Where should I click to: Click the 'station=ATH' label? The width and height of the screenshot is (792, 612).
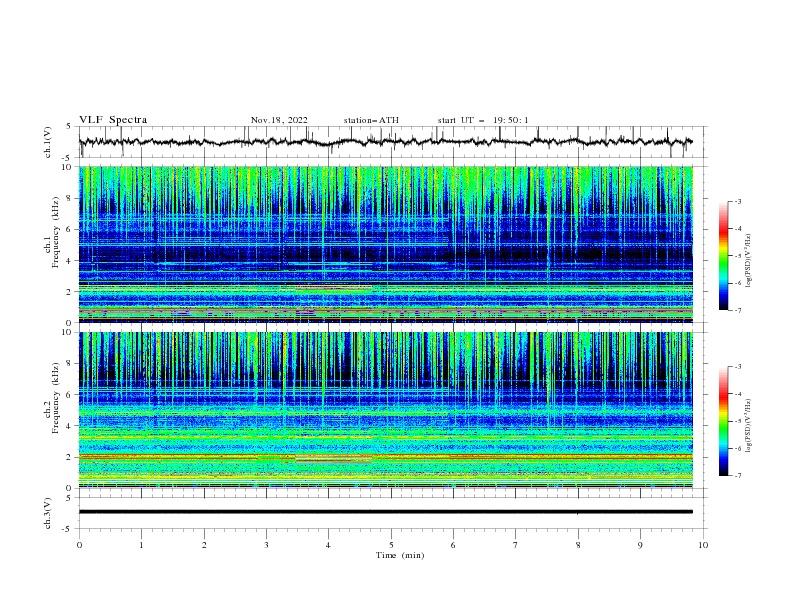(x=371, y=120)
